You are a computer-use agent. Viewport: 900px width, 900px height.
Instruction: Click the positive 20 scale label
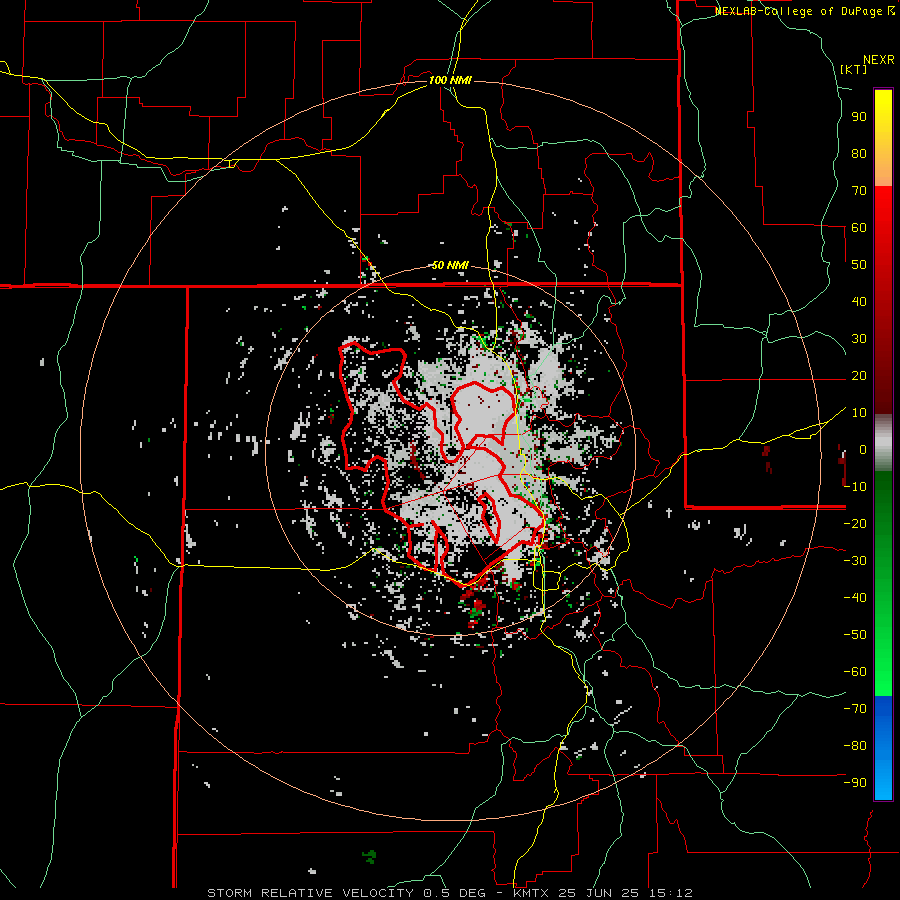(x=859, y=376)
